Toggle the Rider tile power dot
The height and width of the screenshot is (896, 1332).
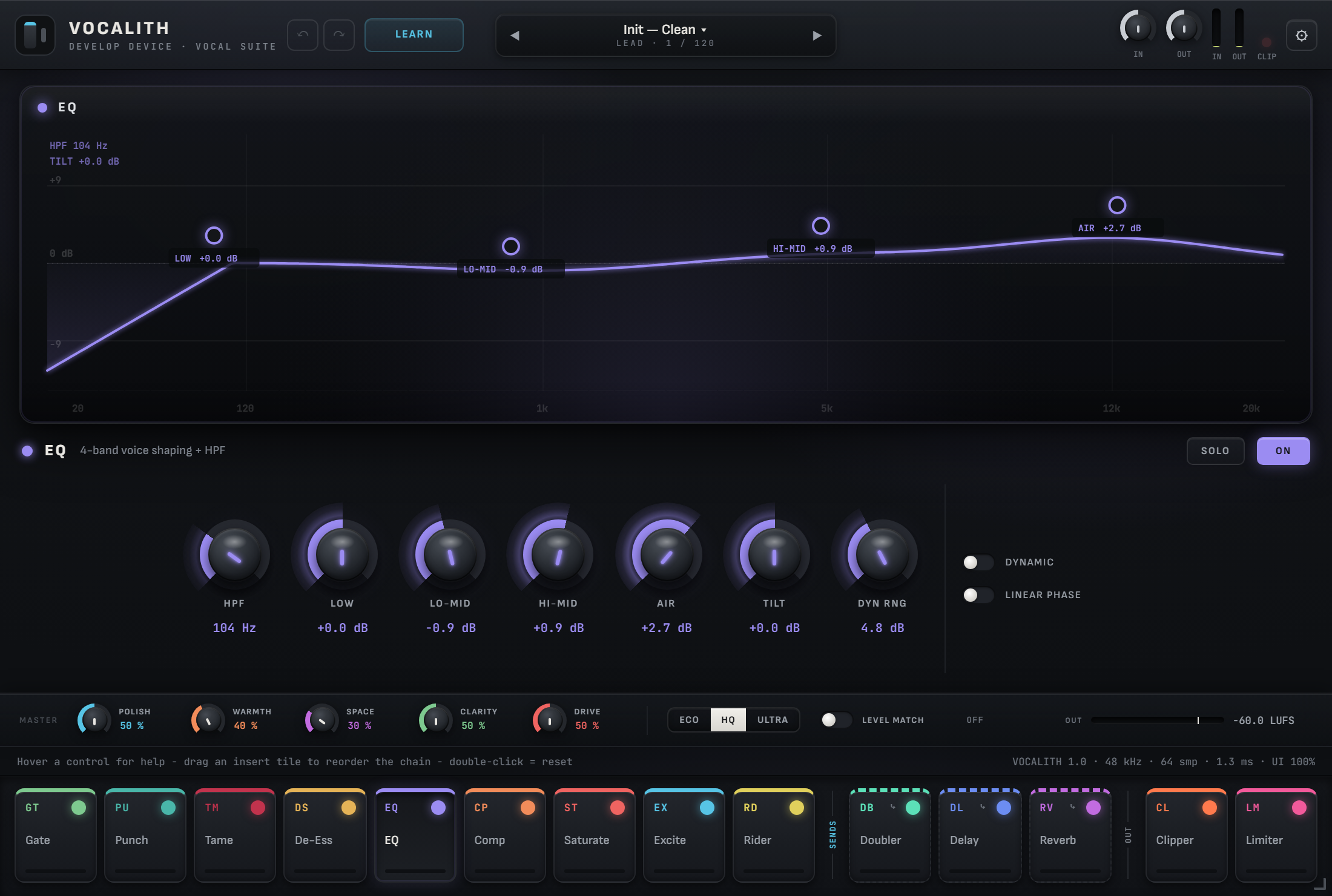tap(797, 808)
